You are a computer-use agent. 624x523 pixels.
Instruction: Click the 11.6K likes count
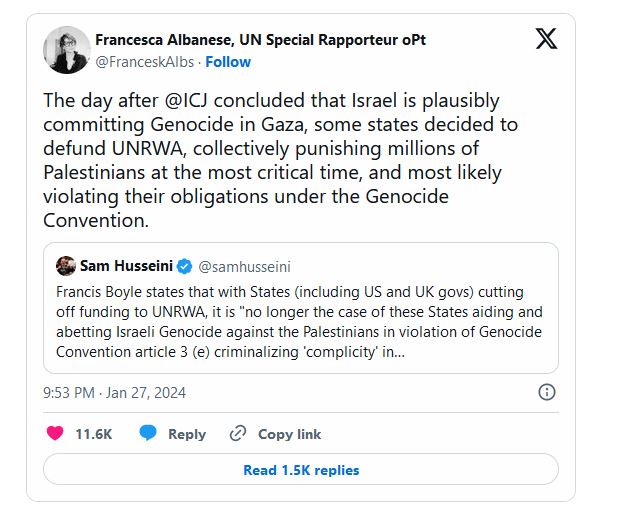coord(94,434)
